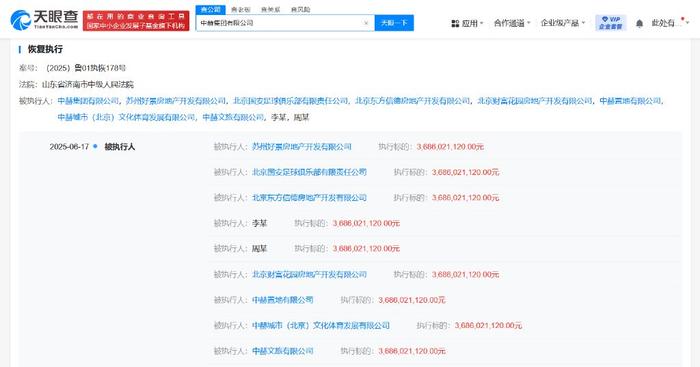Switch to the 查老板 search tab

pos(241,9)
